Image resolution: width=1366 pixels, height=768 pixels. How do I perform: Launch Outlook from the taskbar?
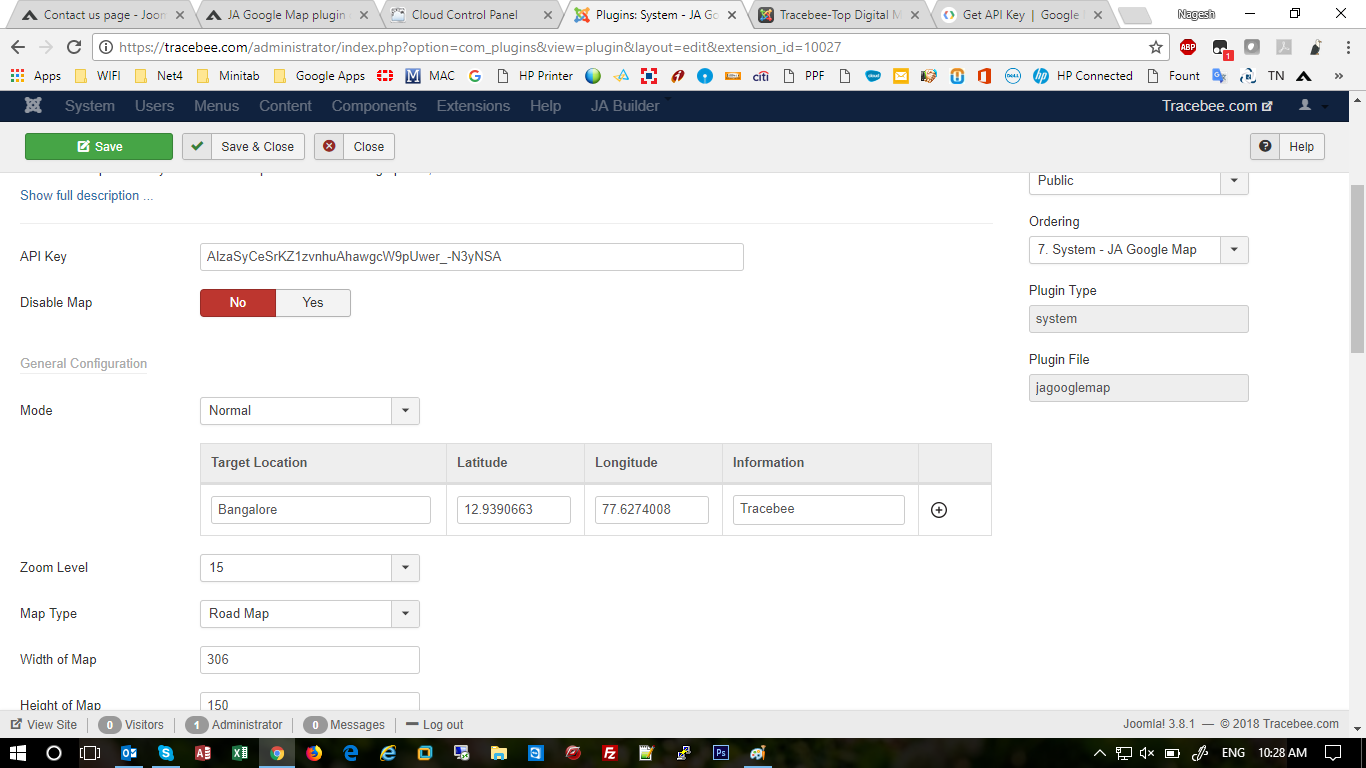[129, 753]
